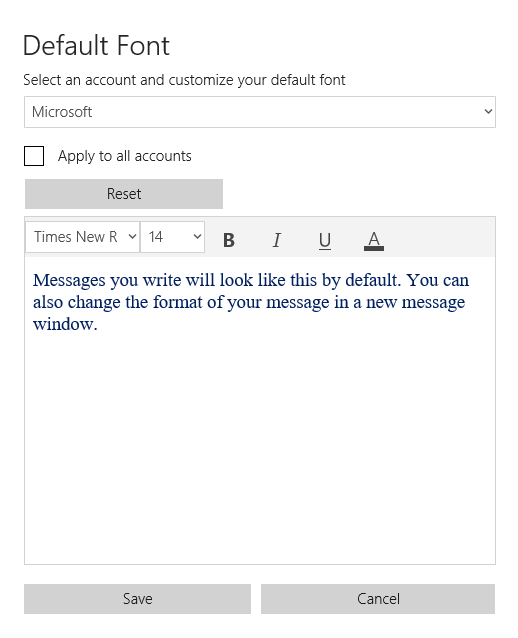The width and height of the screenshot is (518, 638).
Task: Open the Microsoft account dropdown
Action: pos(260,112)
